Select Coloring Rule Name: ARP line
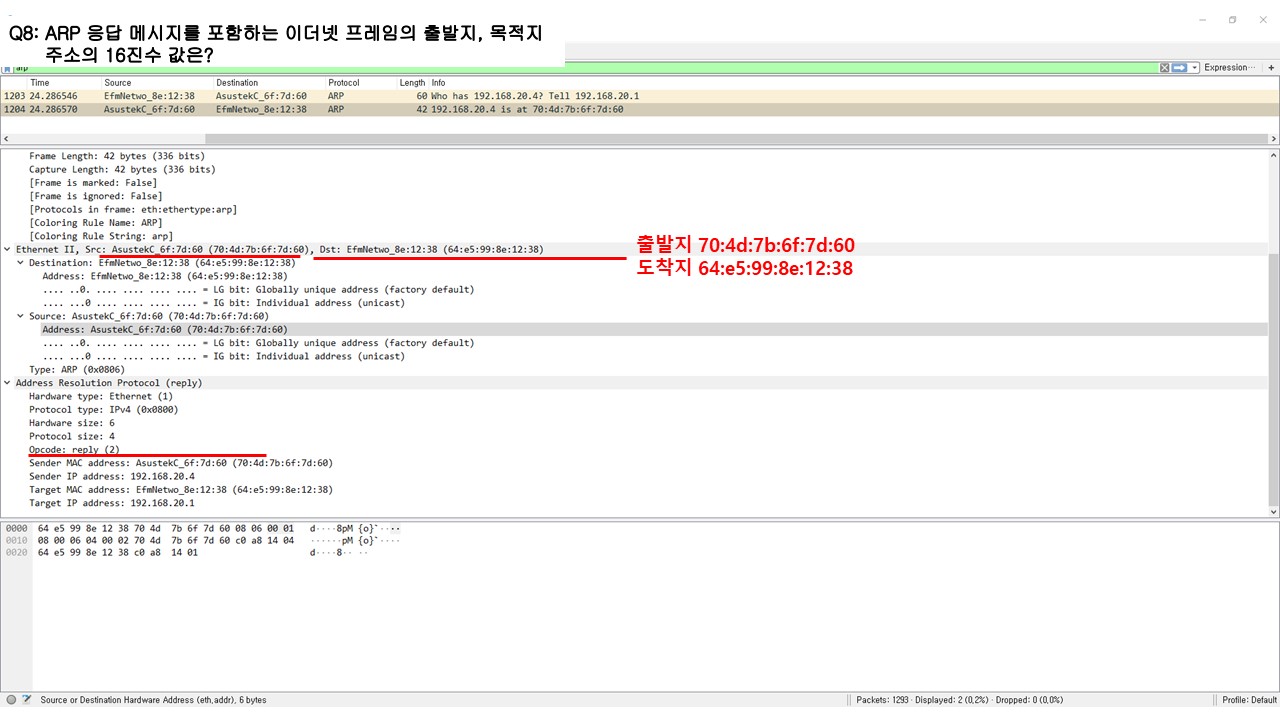Image resolution: width=1280 pixels, height=720 pixels. pyautogui.click(x=96, y=223)
